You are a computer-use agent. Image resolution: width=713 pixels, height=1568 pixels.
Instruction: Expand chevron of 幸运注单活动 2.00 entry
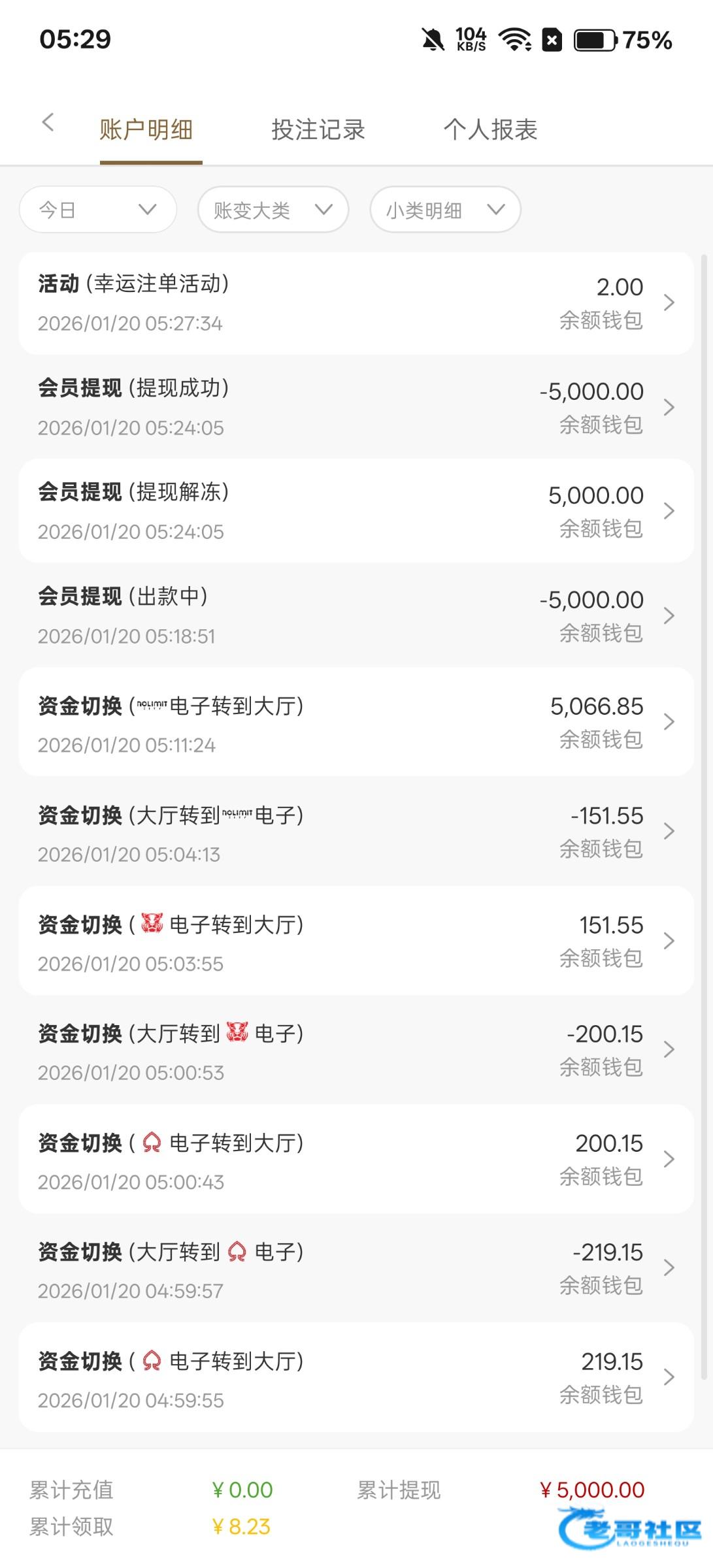669,303
